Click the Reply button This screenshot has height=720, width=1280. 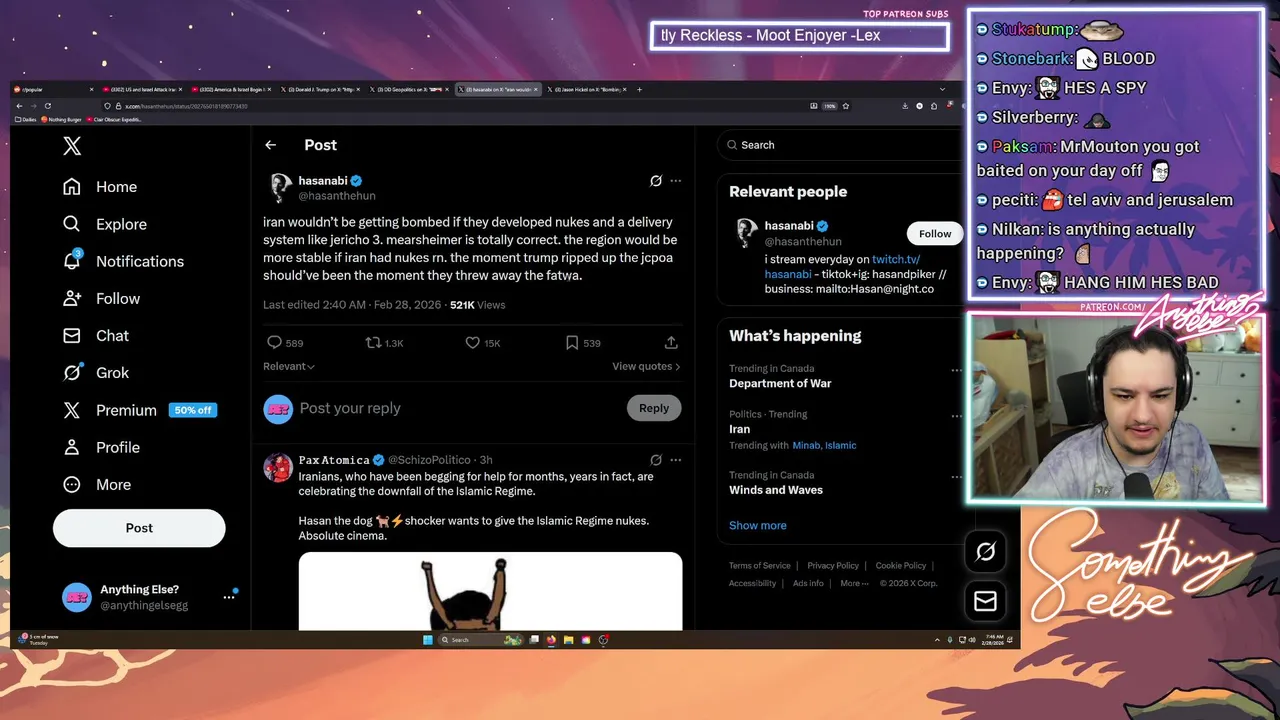click(654, 408)
